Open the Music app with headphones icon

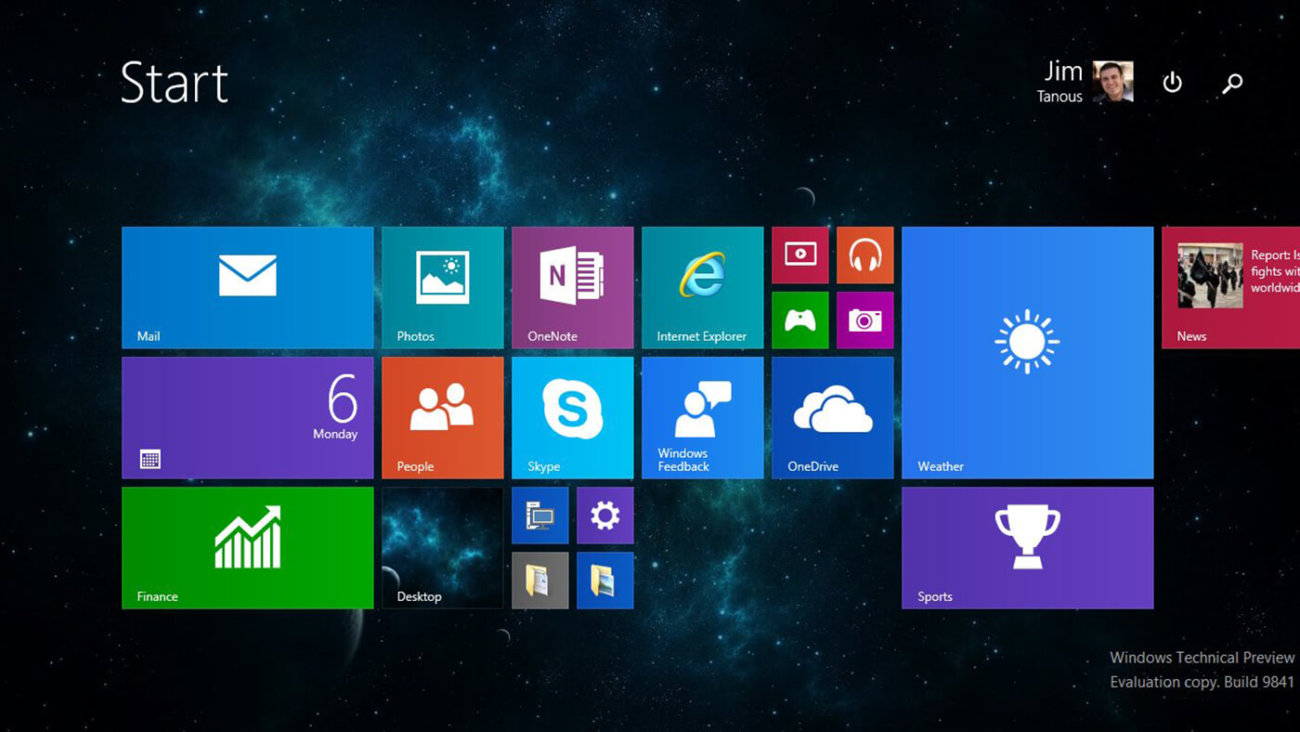tap(866, 253)
